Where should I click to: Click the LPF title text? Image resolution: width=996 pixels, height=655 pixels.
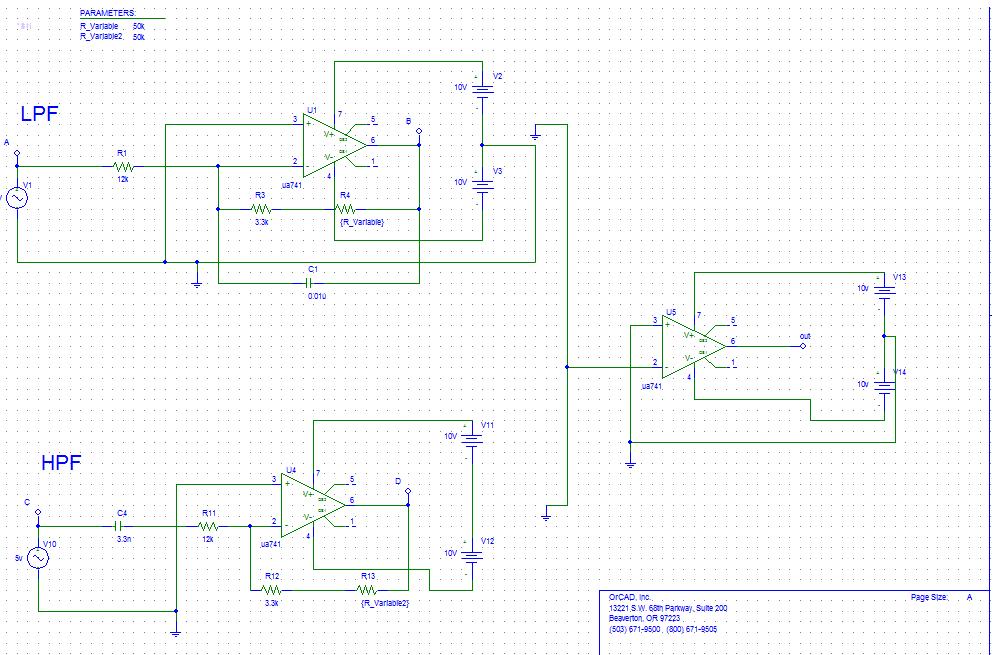click(39, 114)
